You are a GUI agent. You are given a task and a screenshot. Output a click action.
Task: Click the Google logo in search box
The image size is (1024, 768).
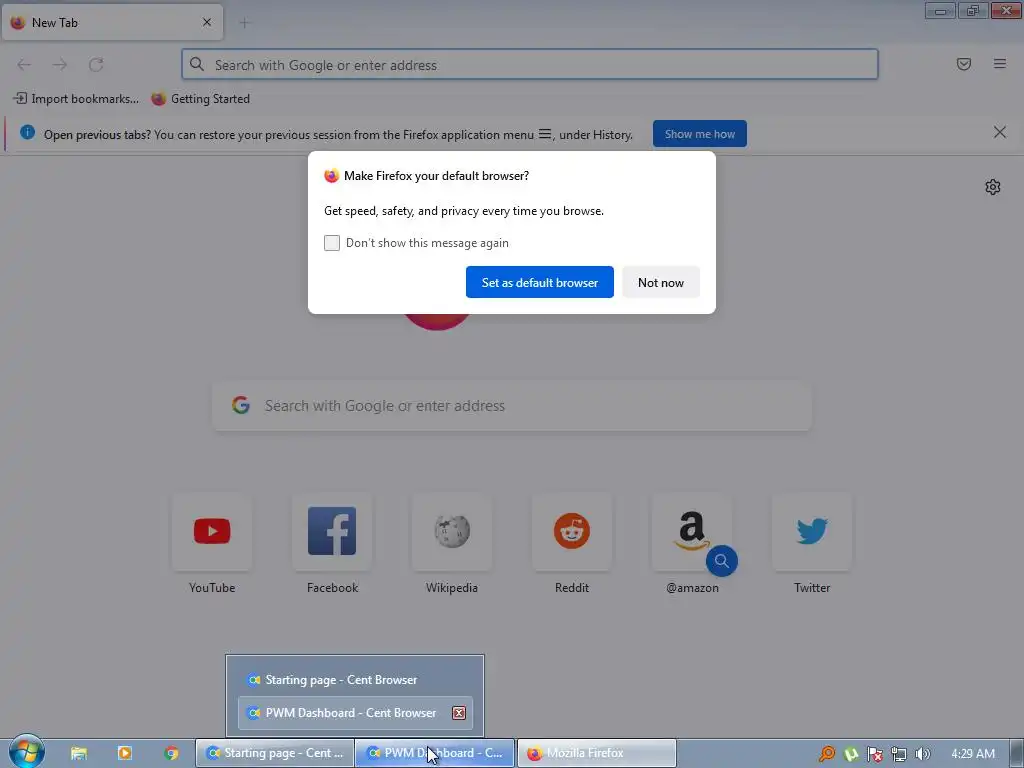pos(241,405)
